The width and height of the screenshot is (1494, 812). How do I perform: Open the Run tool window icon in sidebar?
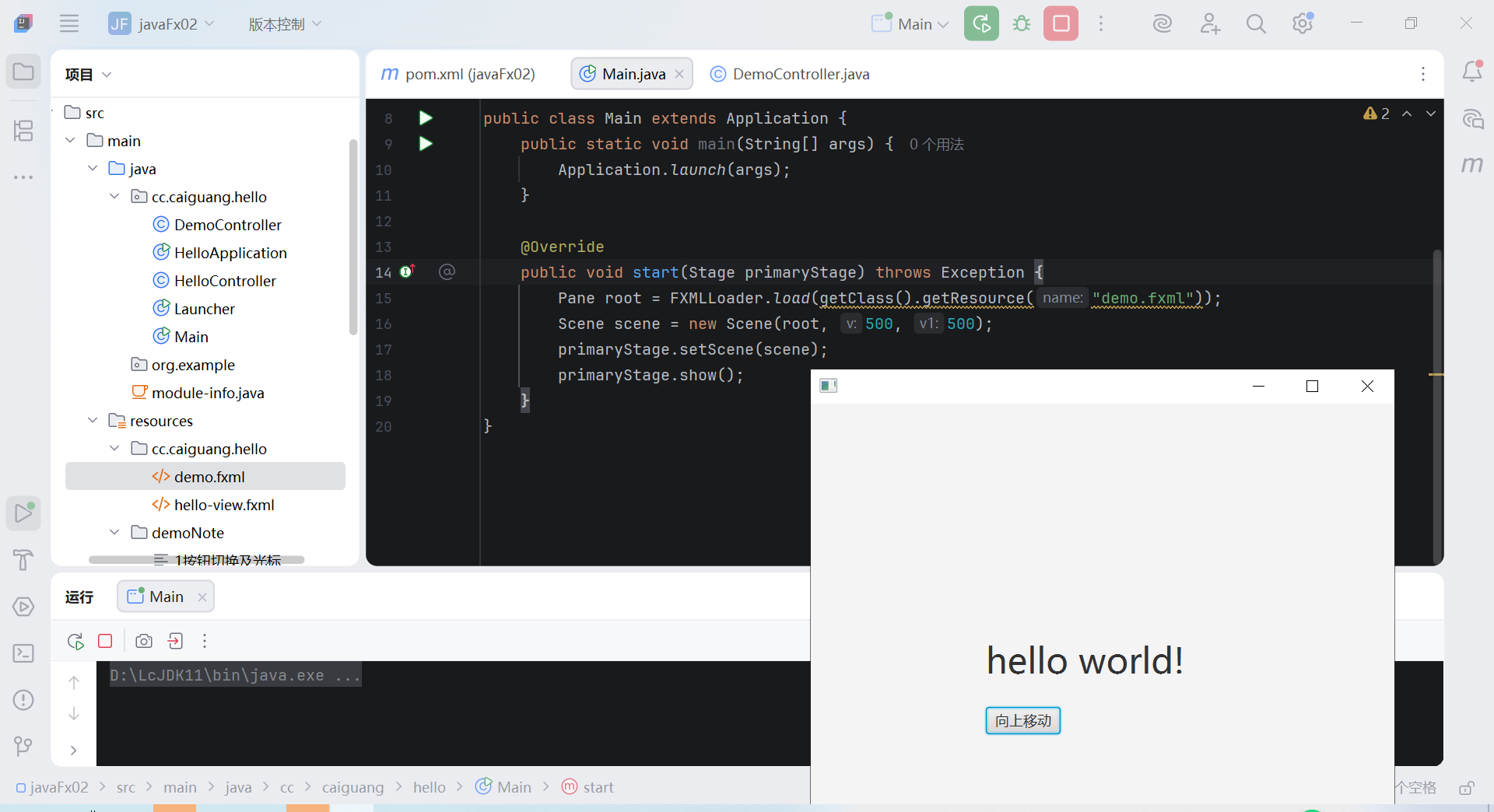click(x=23, y=513)
